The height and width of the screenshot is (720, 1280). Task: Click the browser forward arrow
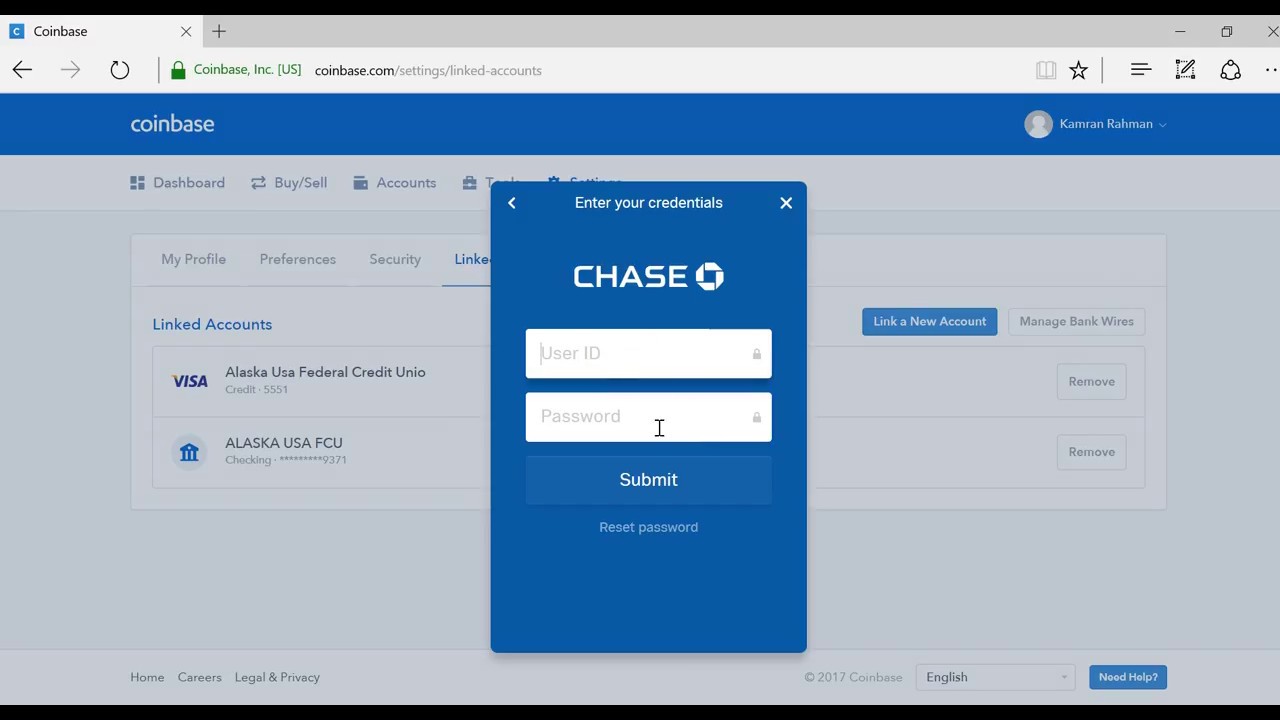tap(70, 70)
